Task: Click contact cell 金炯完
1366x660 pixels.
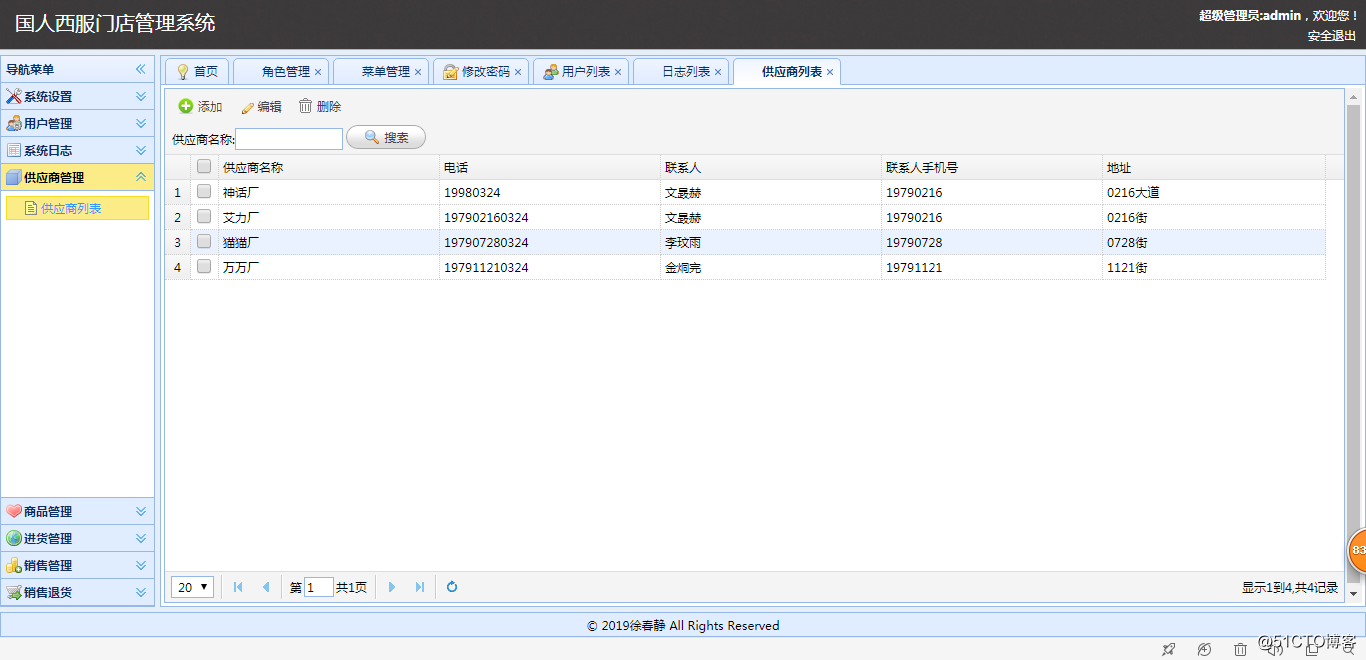Action: 771,267
